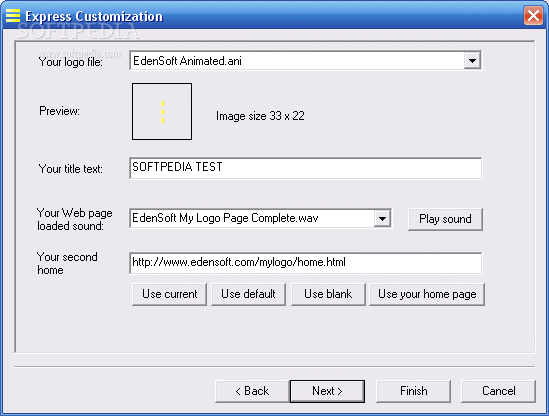Image resolution: width=549 pixels, height=416 pixels.
Task: Click the Express Customization title bar icon
Action: pos(13,16)
